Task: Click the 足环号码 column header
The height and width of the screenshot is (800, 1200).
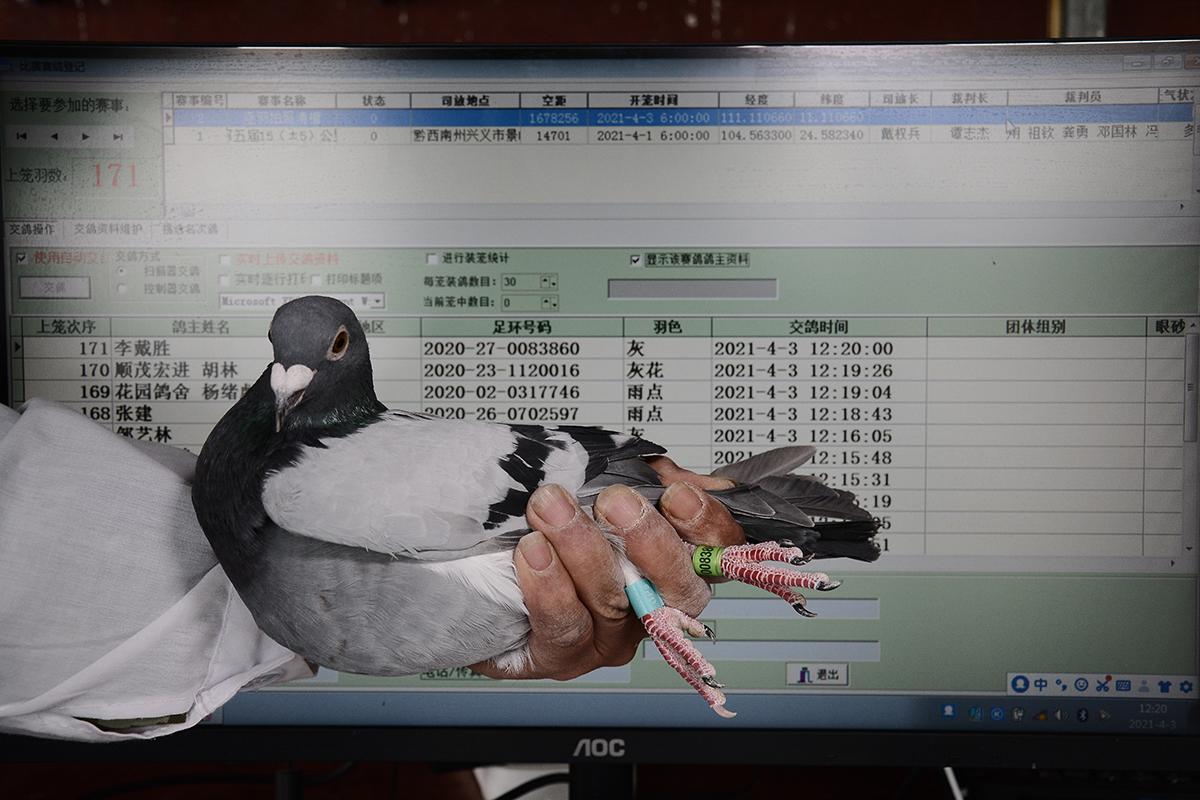Action: coord(522,327)
